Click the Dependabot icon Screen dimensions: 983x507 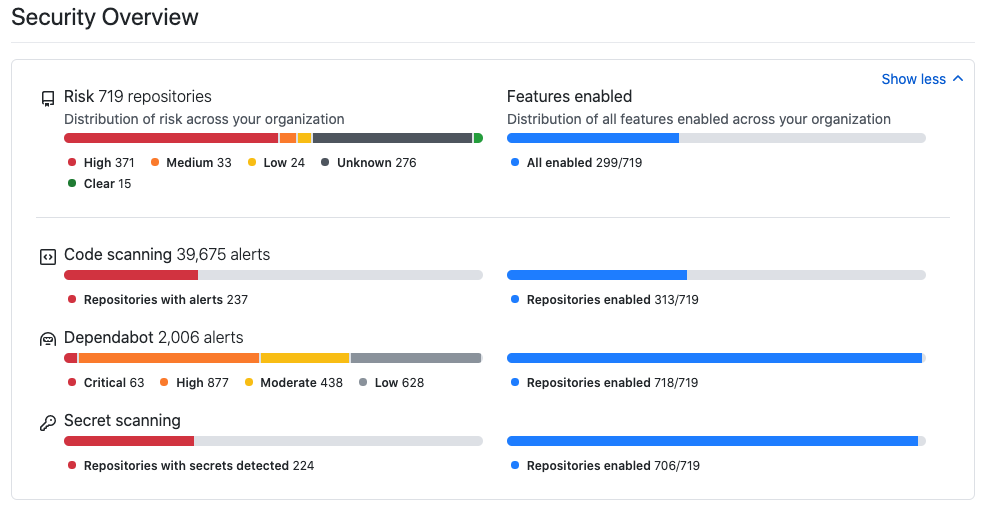click(48, 340)
